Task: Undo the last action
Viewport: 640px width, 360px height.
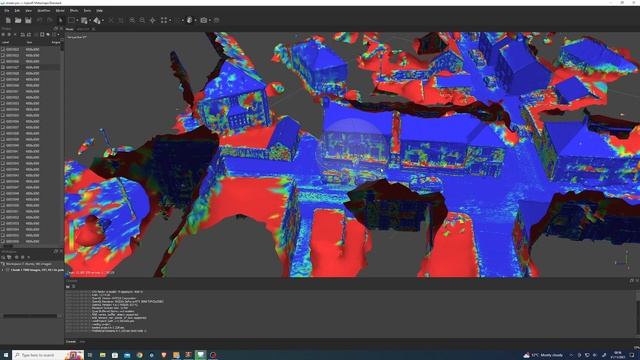Action: pos(40,20)
